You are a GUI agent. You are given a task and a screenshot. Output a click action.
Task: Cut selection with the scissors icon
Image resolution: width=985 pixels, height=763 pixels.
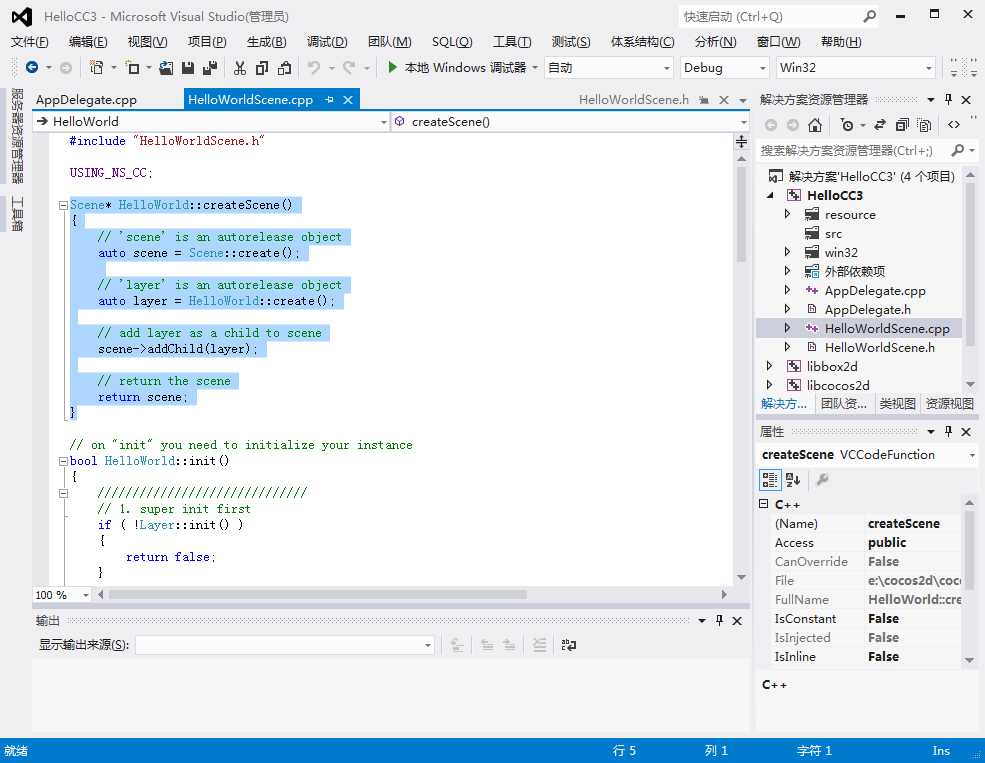(240, 67)
